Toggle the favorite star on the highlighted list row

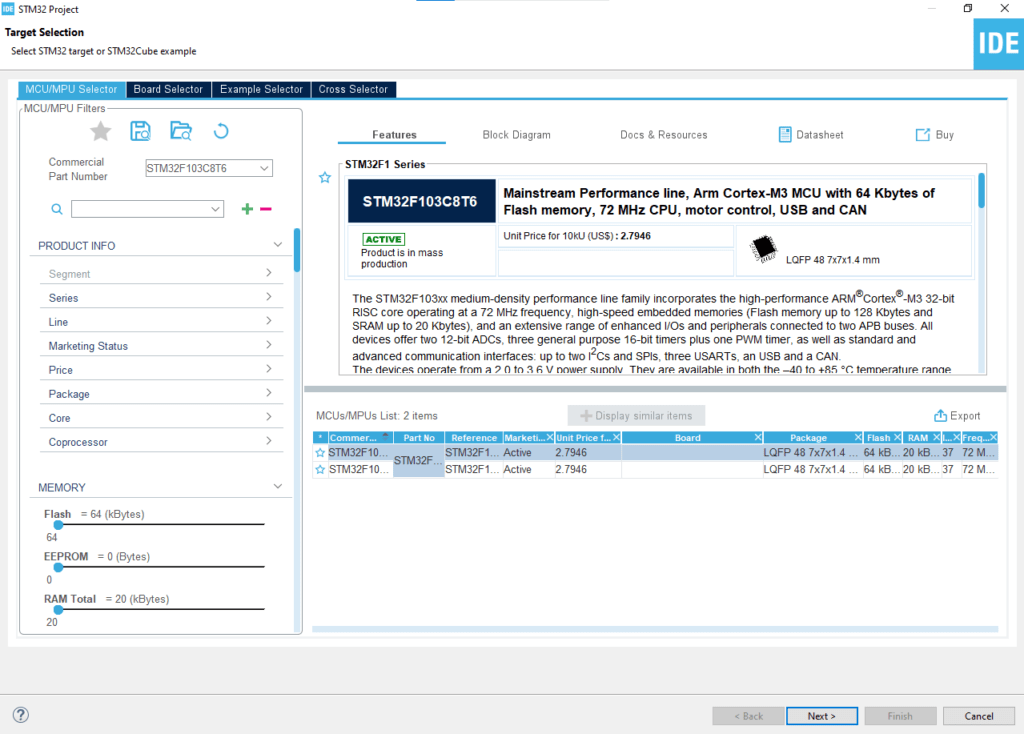coord(320,453)
